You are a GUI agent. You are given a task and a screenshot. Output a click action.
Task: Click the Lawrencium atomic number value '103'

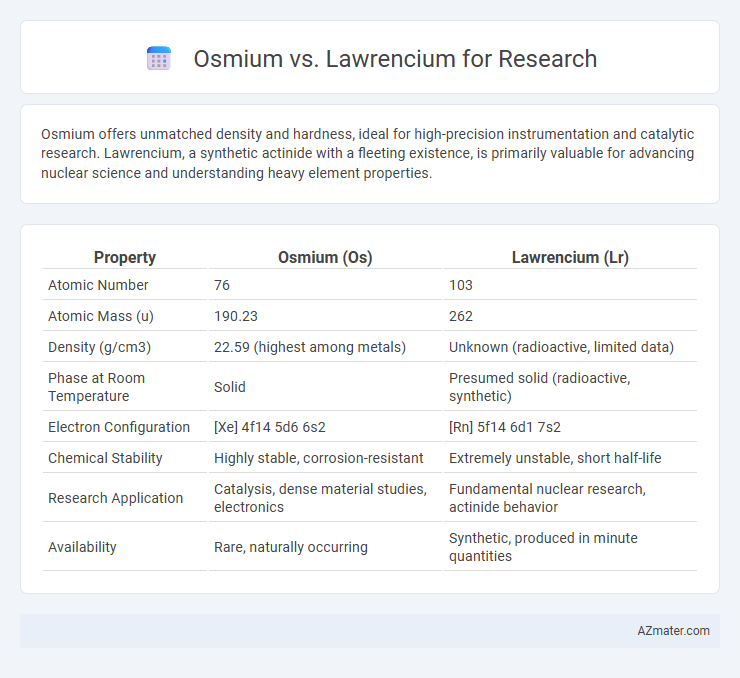(461, 285)
